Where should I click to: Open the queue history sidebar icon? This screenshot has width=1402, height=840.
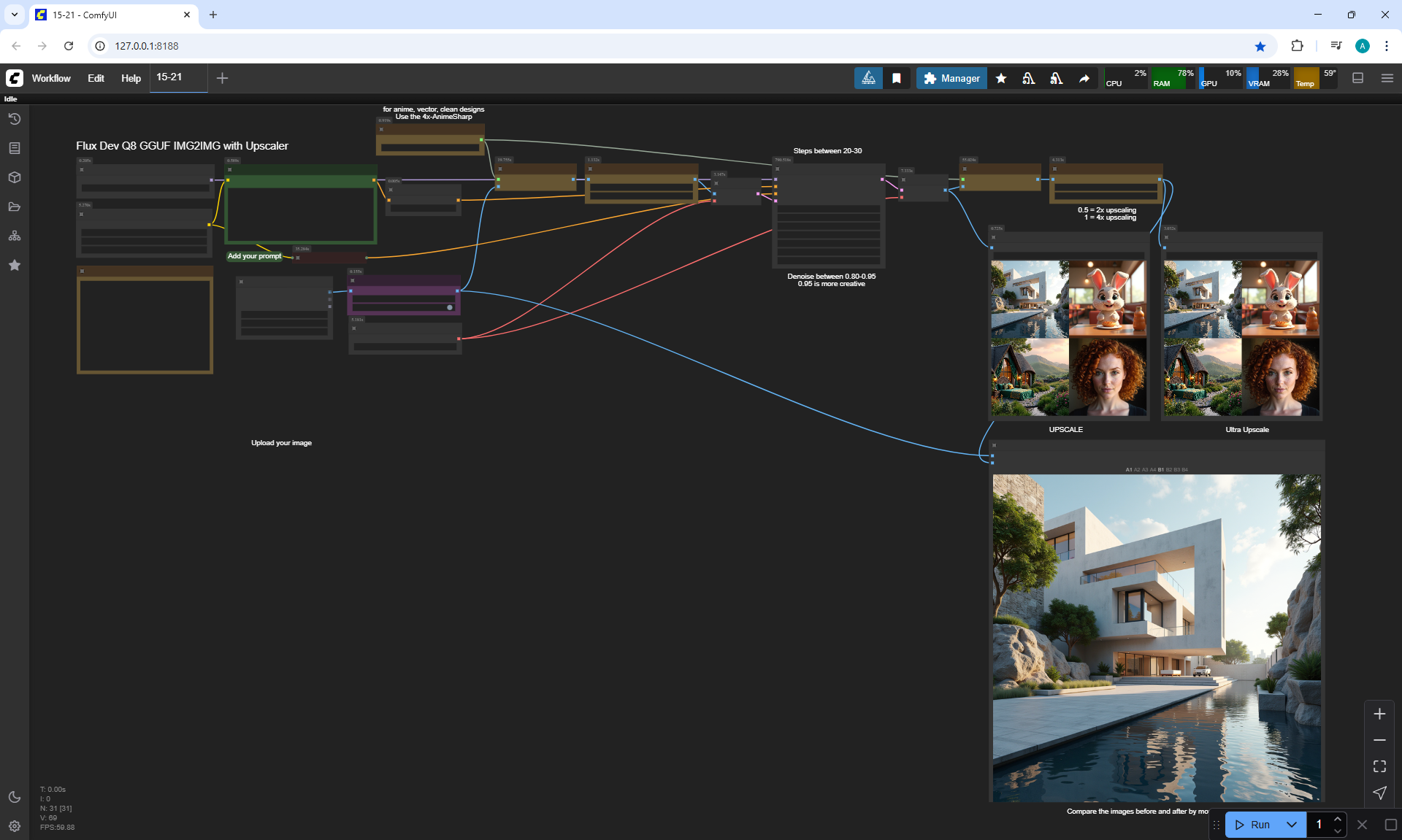tap(15, 119)
